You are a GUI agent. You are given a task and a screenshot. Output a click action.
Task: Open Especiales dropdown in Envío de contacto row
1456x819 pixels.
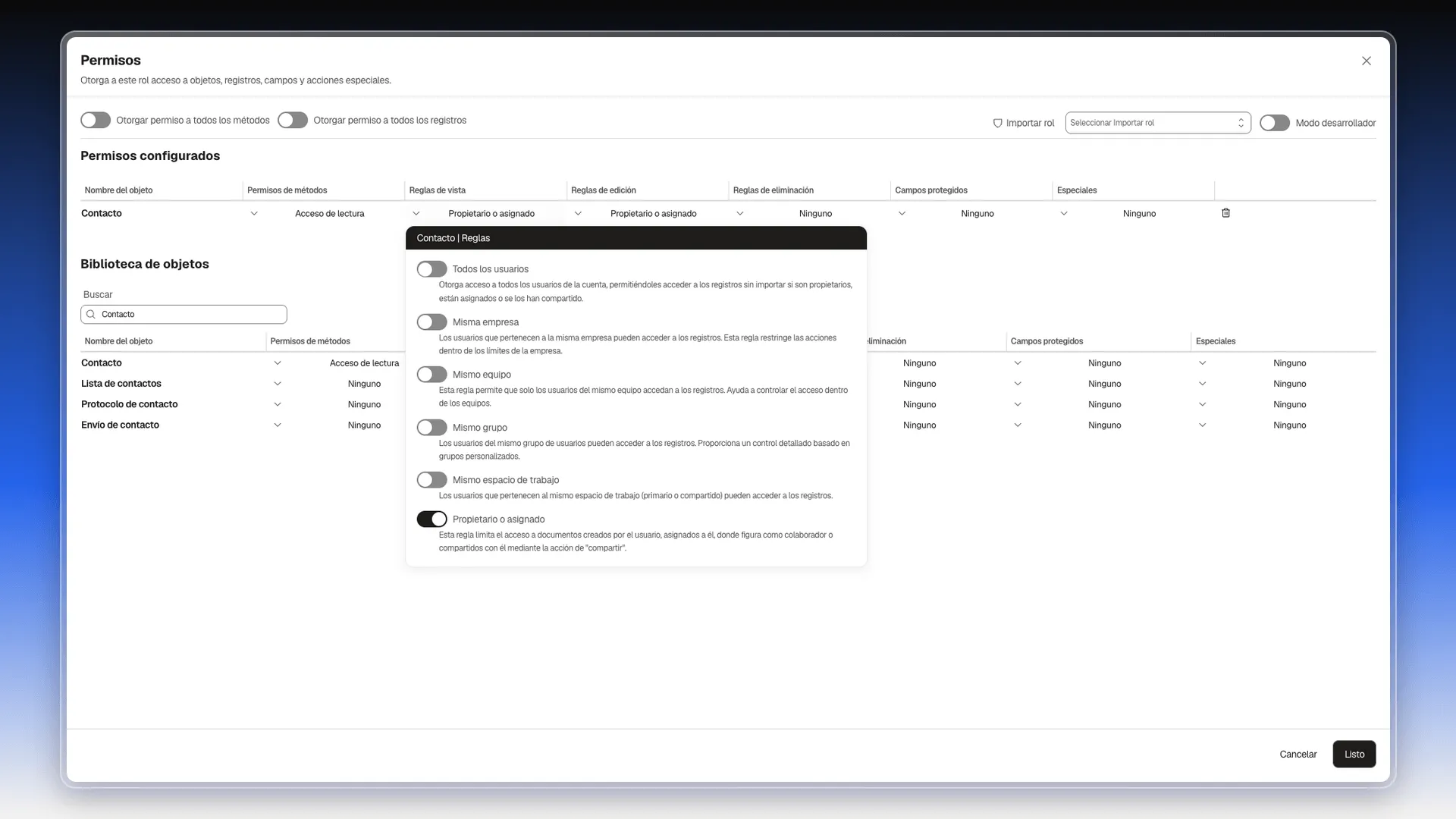1202,425
